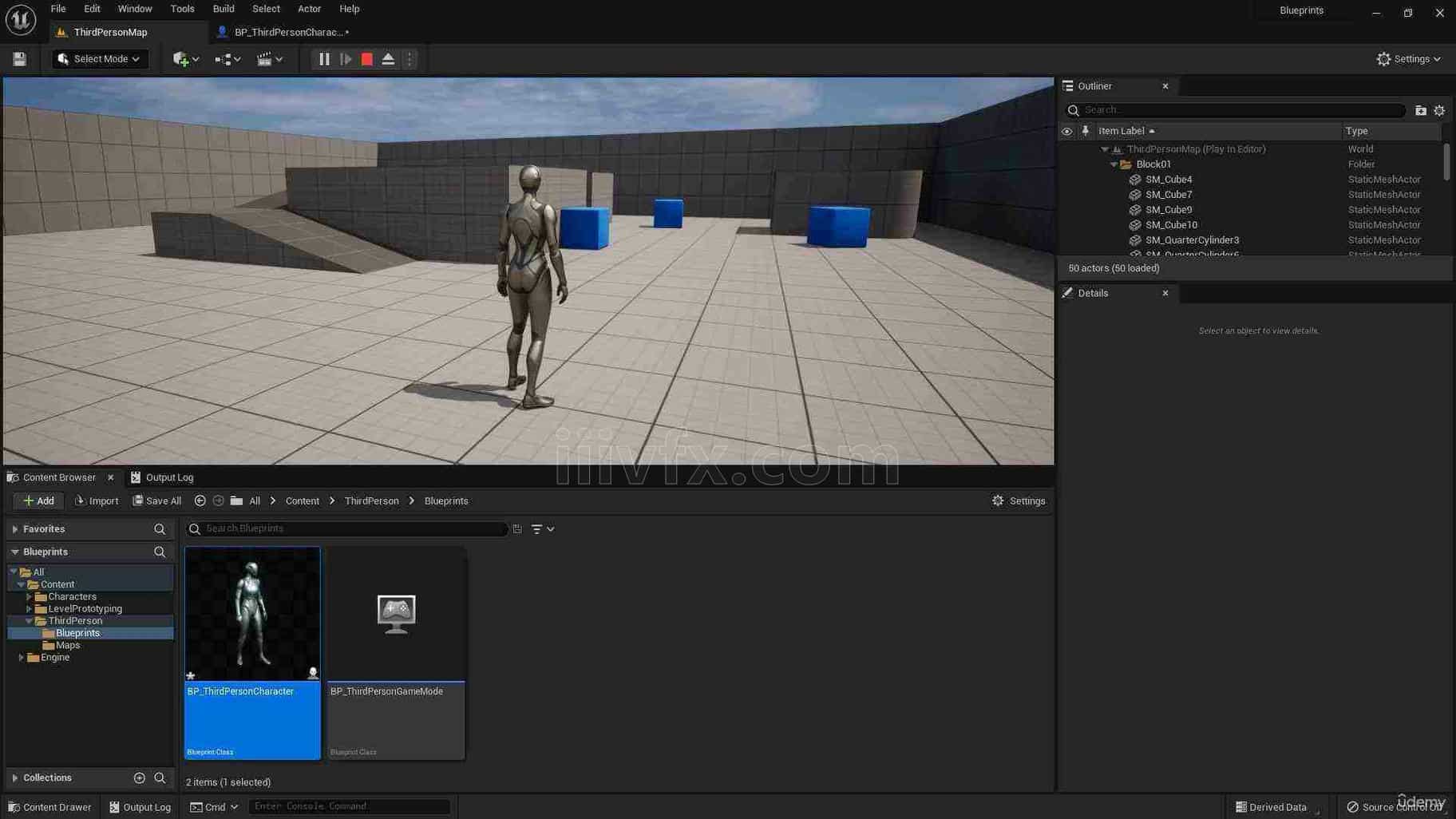Viewport: 1456px width, 819px height.
Task: Click Save All in Content Browser
Action: click(156, 501)
